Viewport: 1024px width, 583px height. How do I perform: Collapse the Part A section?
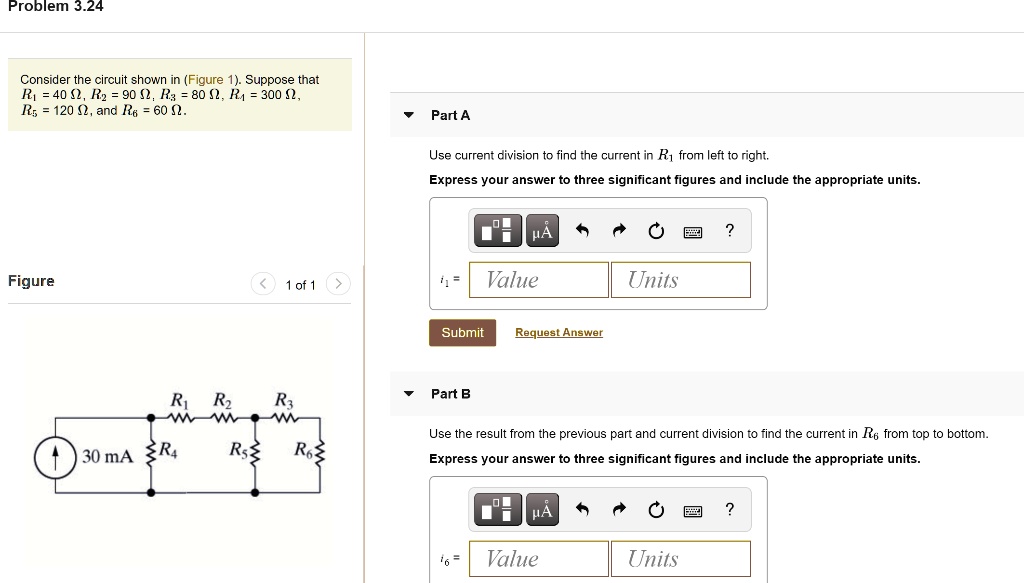click(x=408, y=114)
